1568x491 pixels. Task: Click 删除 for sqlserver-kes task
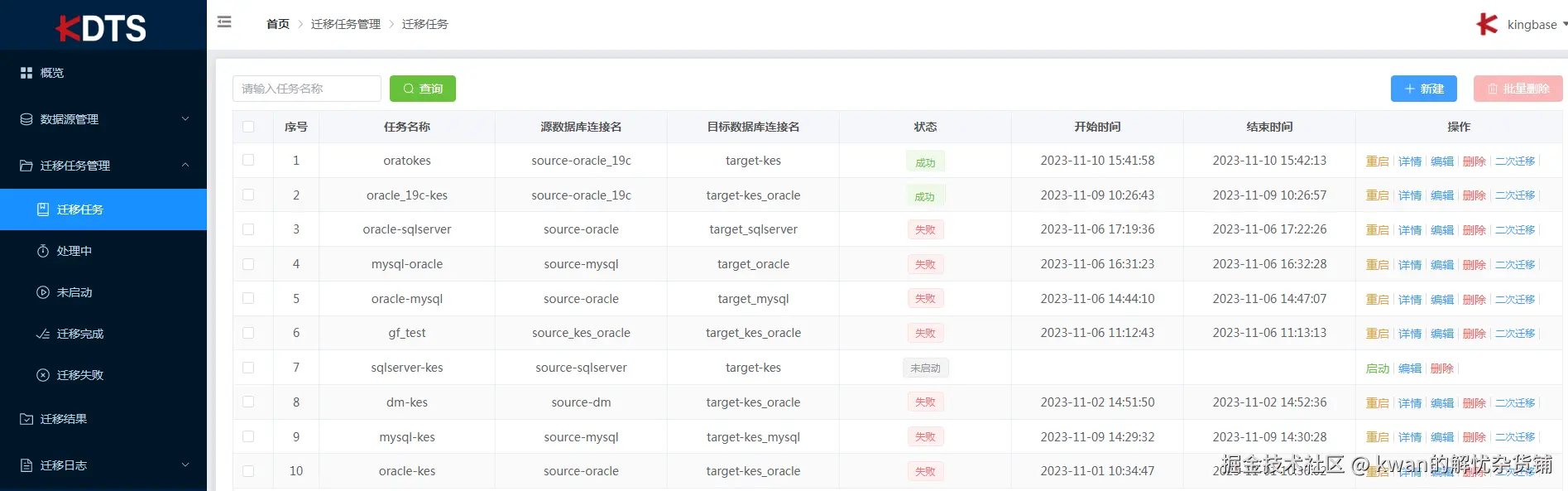pos(1442,368)
